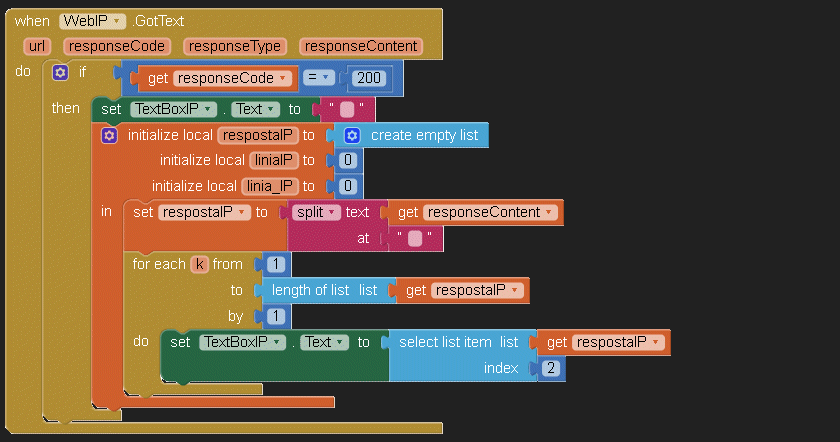Image resolution: width=840 pixels, height=442 pixels.
Task: Click the loop variable k name
Action: (199, 265)
